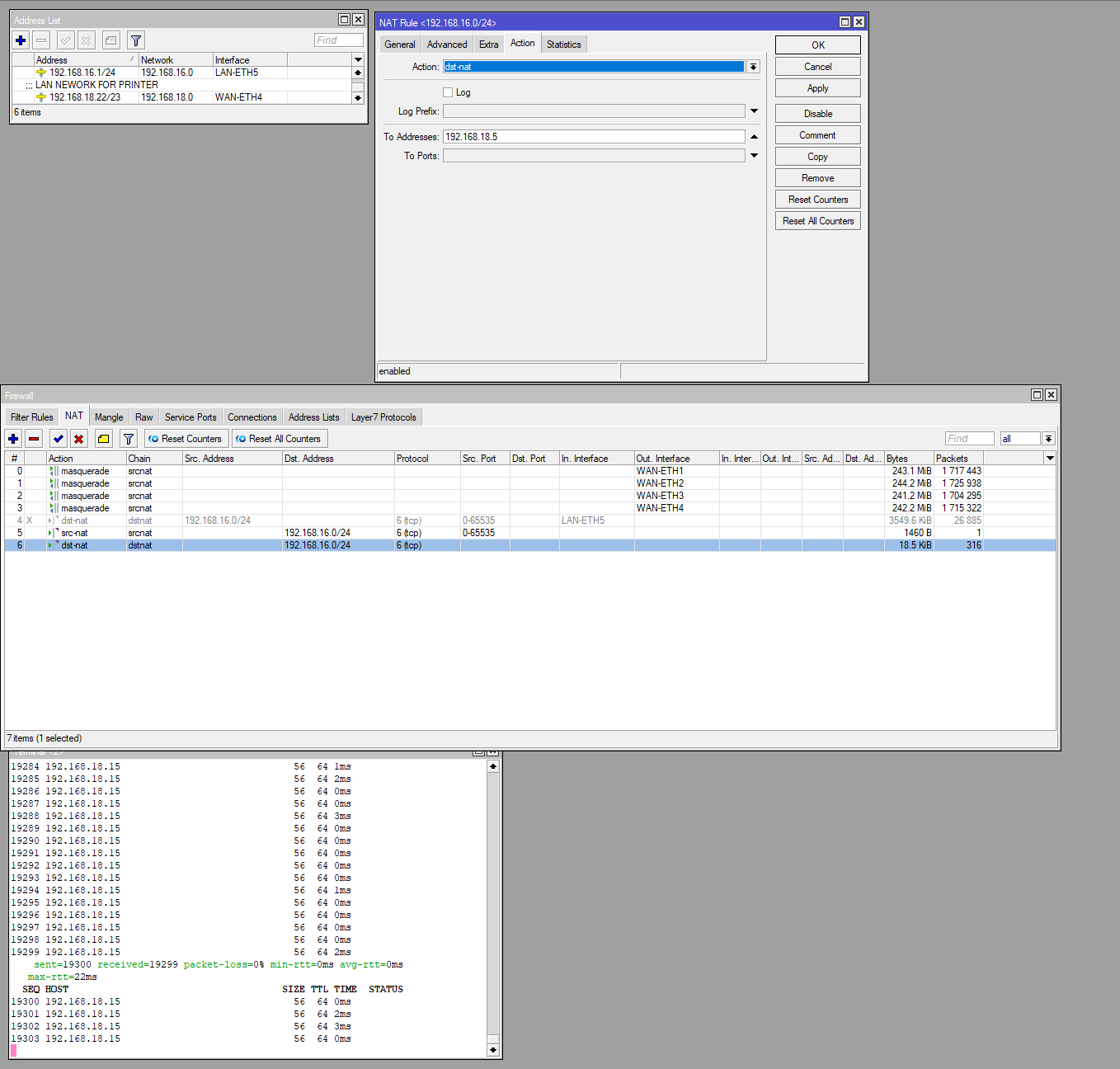Switch to General tab in NAT Rule

tap(400, 45)
